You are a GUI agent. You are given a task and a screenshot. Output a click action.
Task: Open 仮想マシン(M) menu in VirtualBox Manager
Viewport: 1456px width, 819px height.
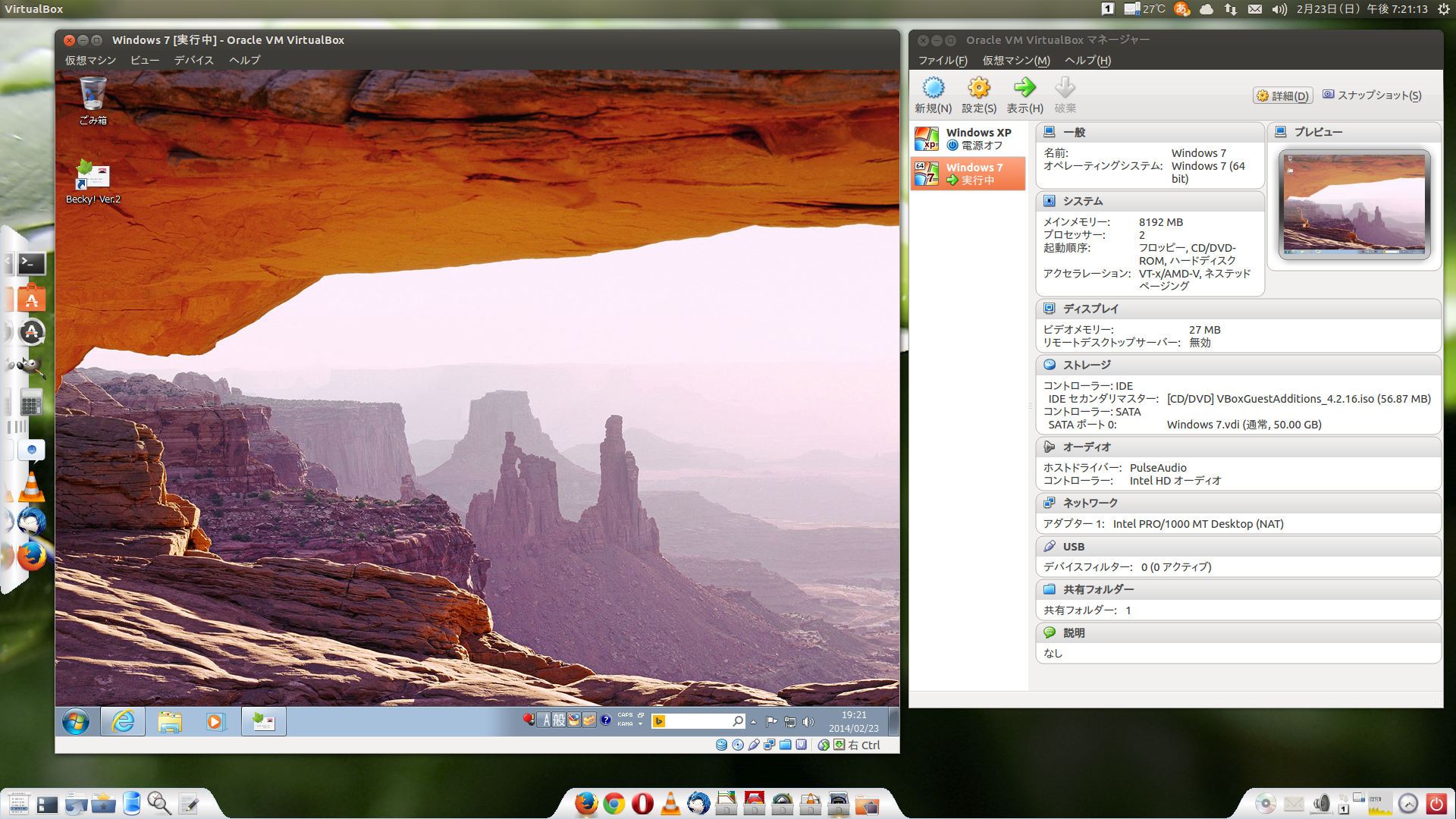[1016, 61]
